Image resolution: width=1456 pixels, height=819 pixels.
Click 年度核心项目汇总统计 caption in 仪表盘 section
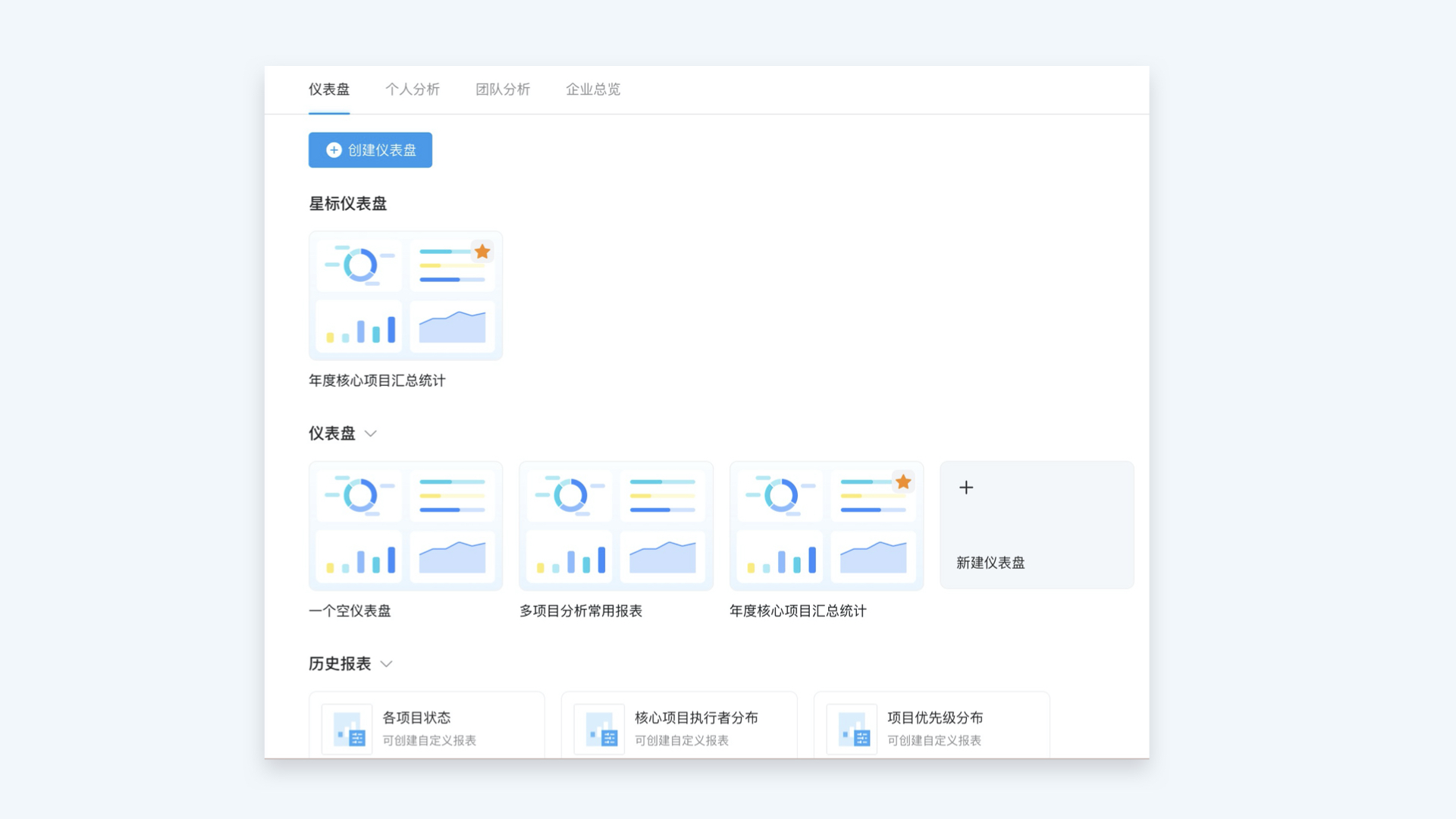[798, 611]
